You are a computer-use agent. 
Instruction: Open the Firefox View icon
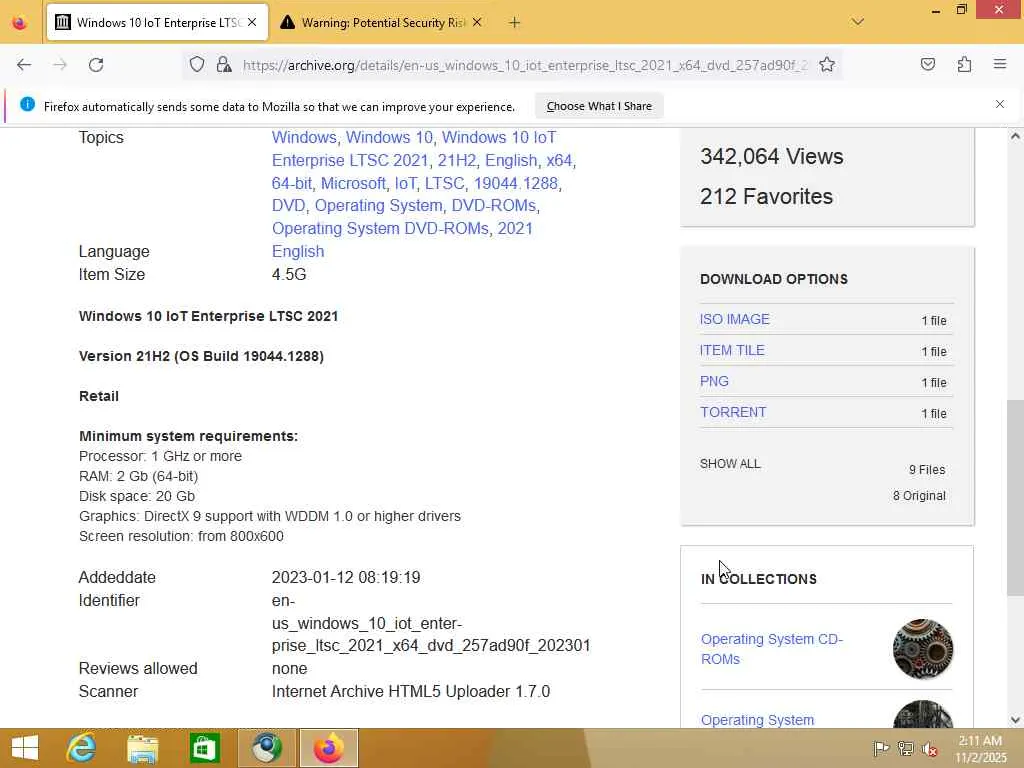[20, 23]
